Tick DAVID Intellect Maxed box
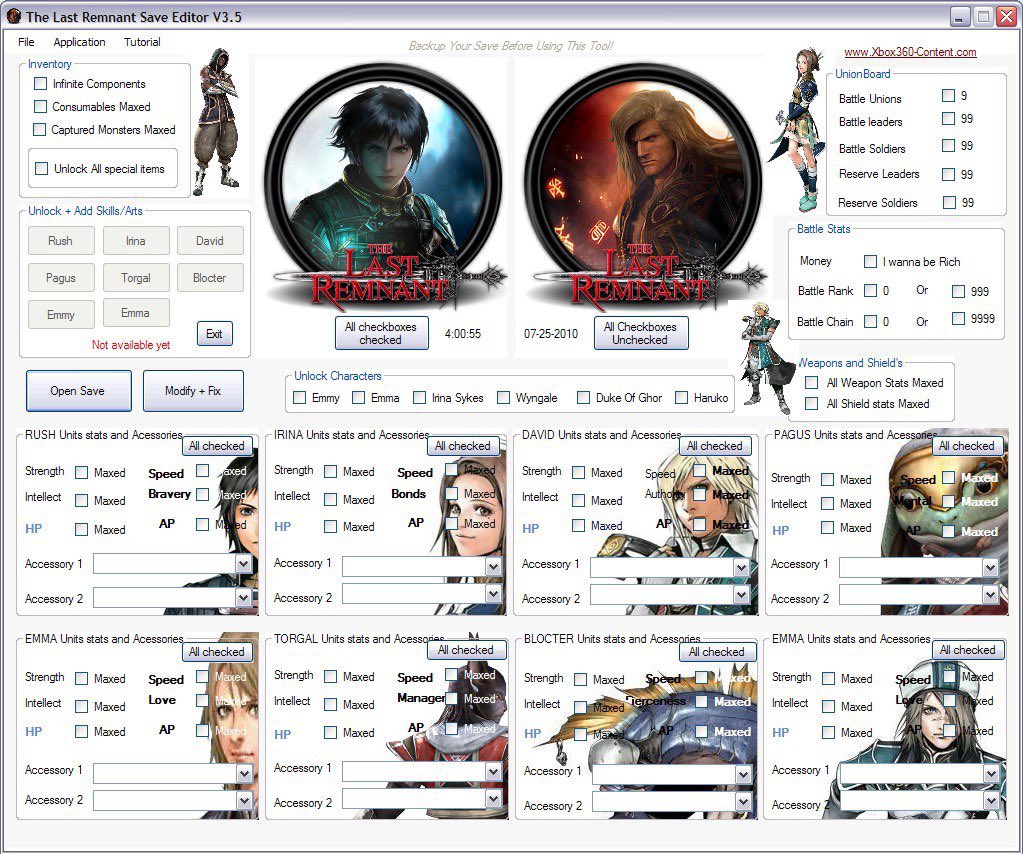 pyautogui.click(x=578, y=500)
